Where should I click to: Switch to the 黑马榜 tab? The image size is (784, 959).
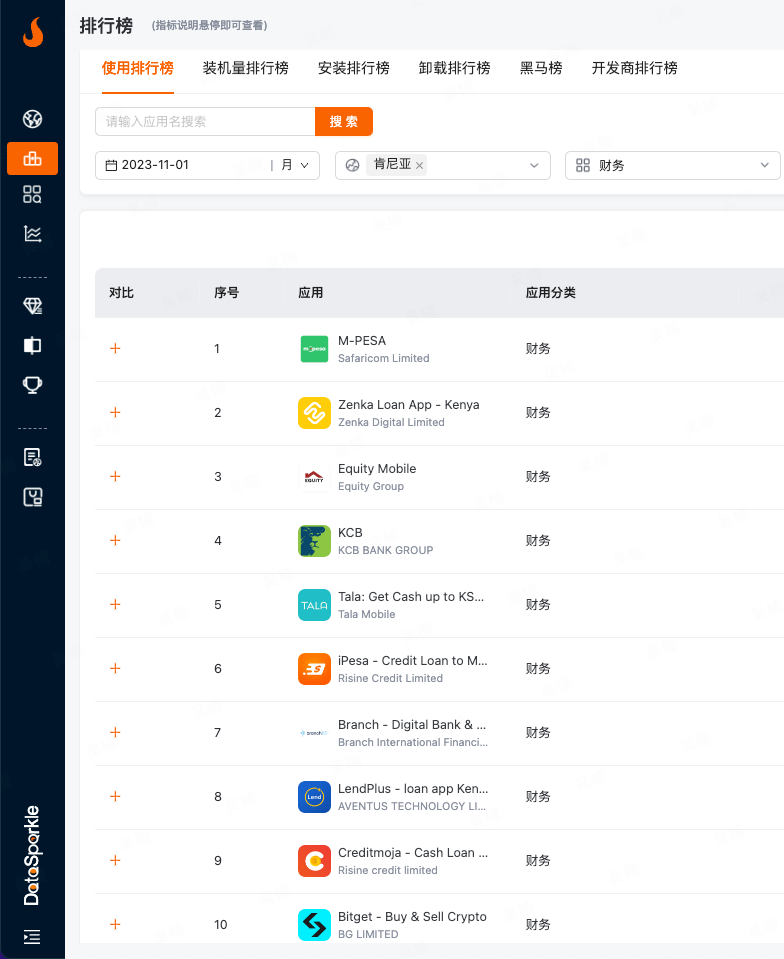(x=541, y=68)
